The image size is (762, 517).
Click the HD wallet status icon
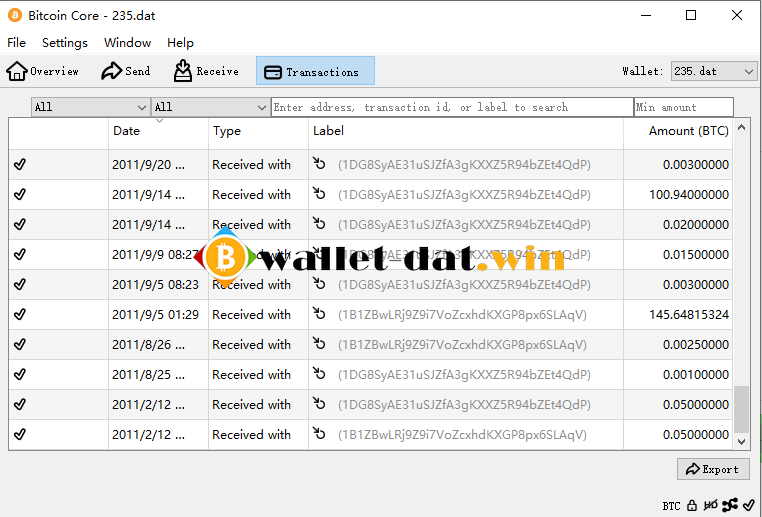coord(710,506)
